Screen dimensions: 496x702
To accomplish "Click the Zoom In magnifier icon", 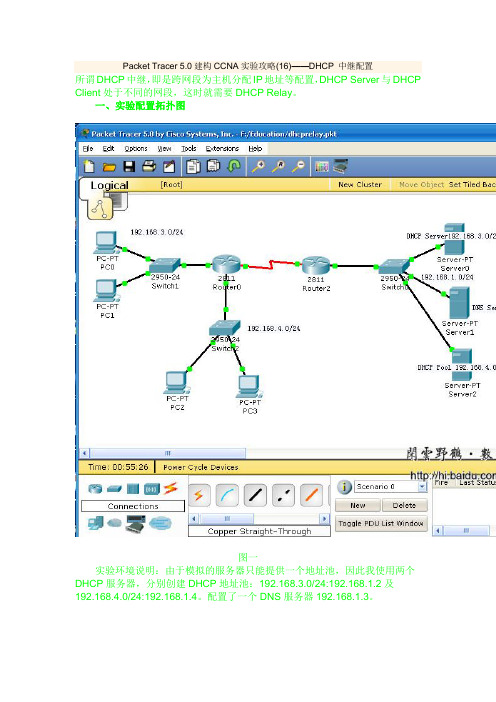I will (x=258, y=167).
